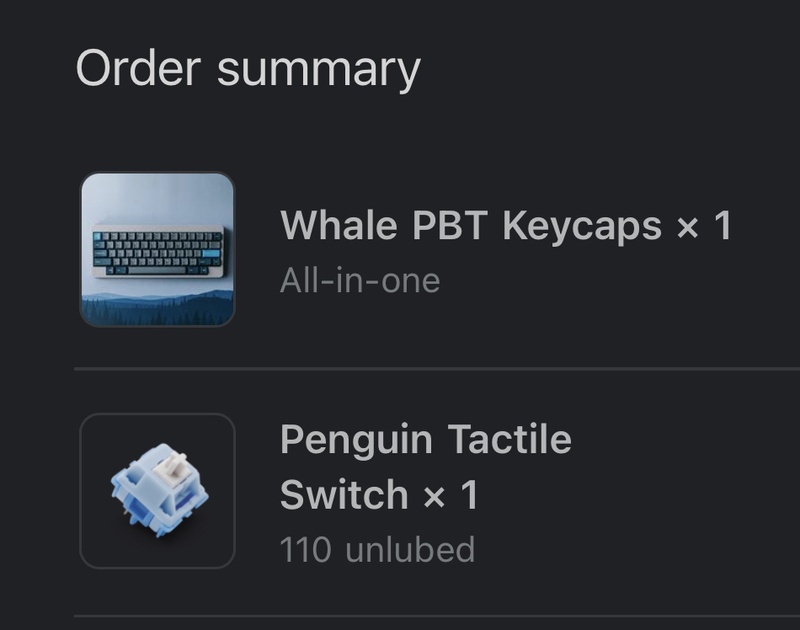Click the × 1 quantity beside Switch

pos(451,494)
